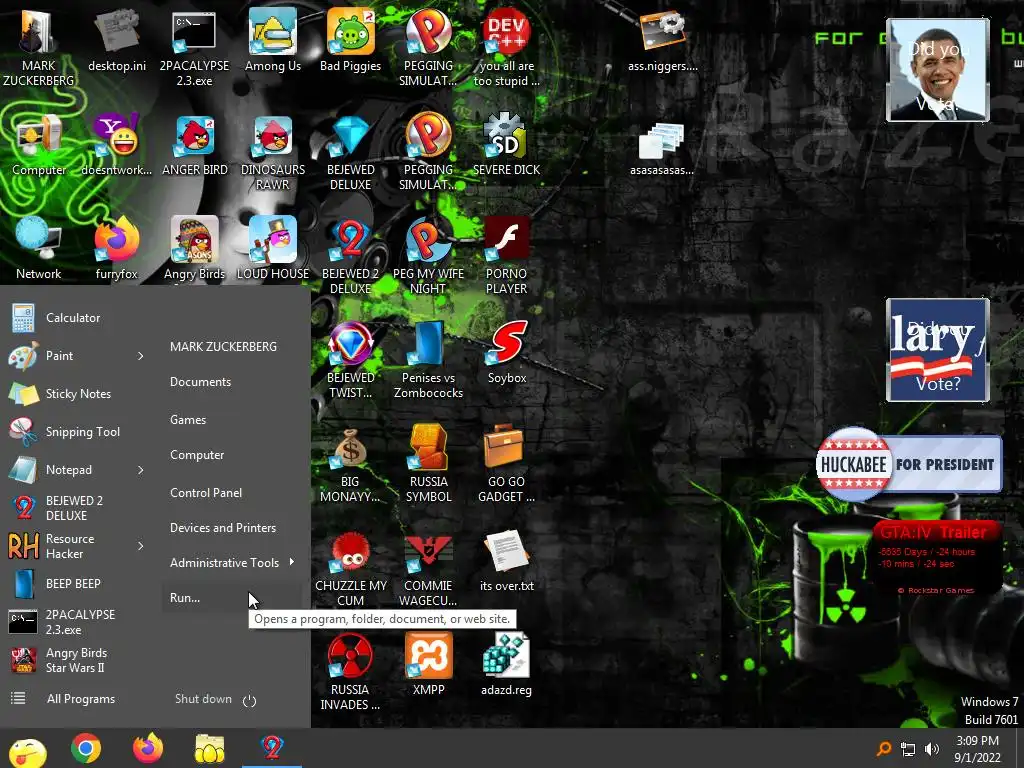Open the RUSSIA INVADES shortcut icon

click(351, 671)
